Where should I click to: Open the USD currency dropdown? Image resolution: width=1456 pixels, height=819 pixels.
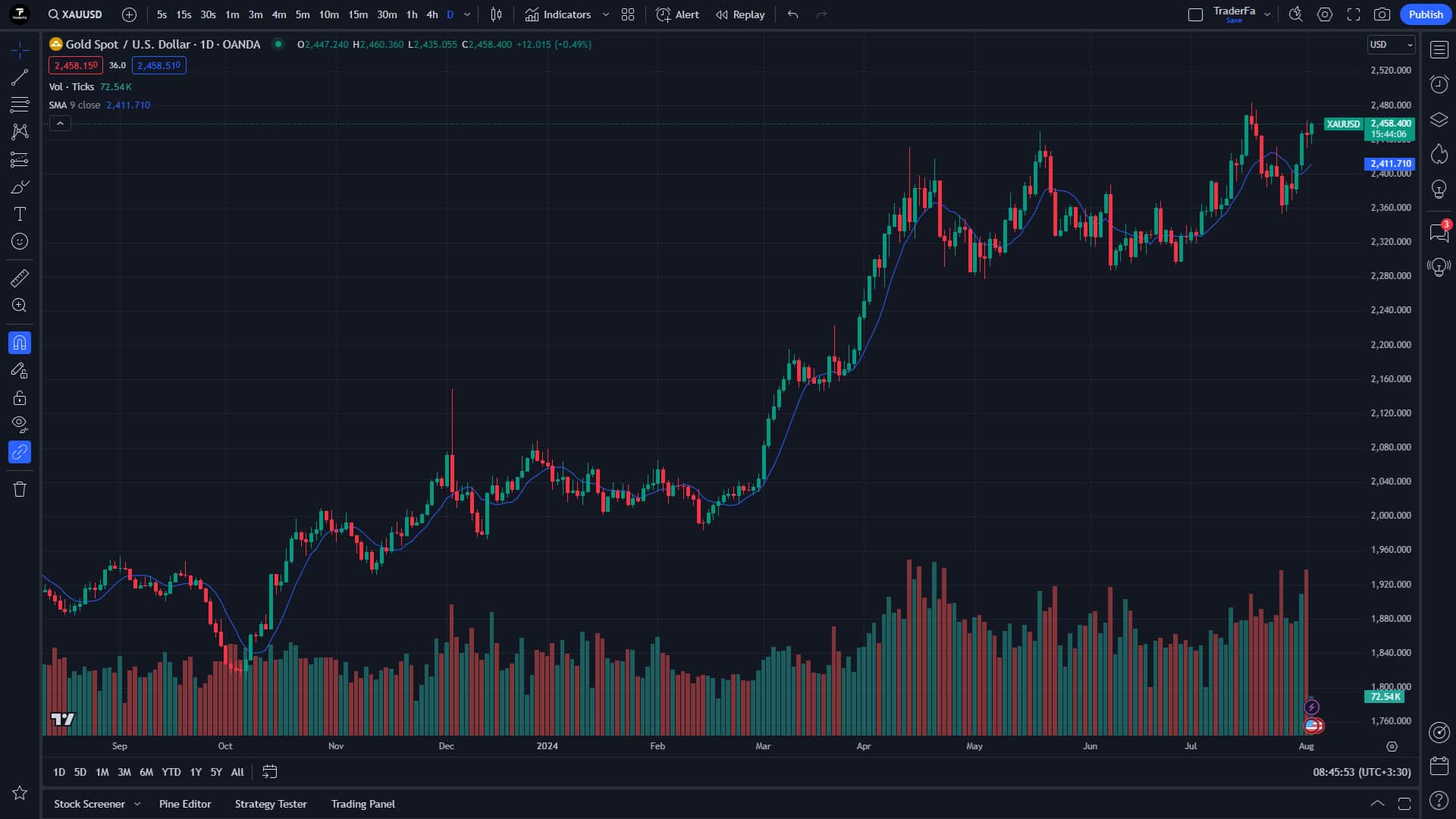[1392, 45]
